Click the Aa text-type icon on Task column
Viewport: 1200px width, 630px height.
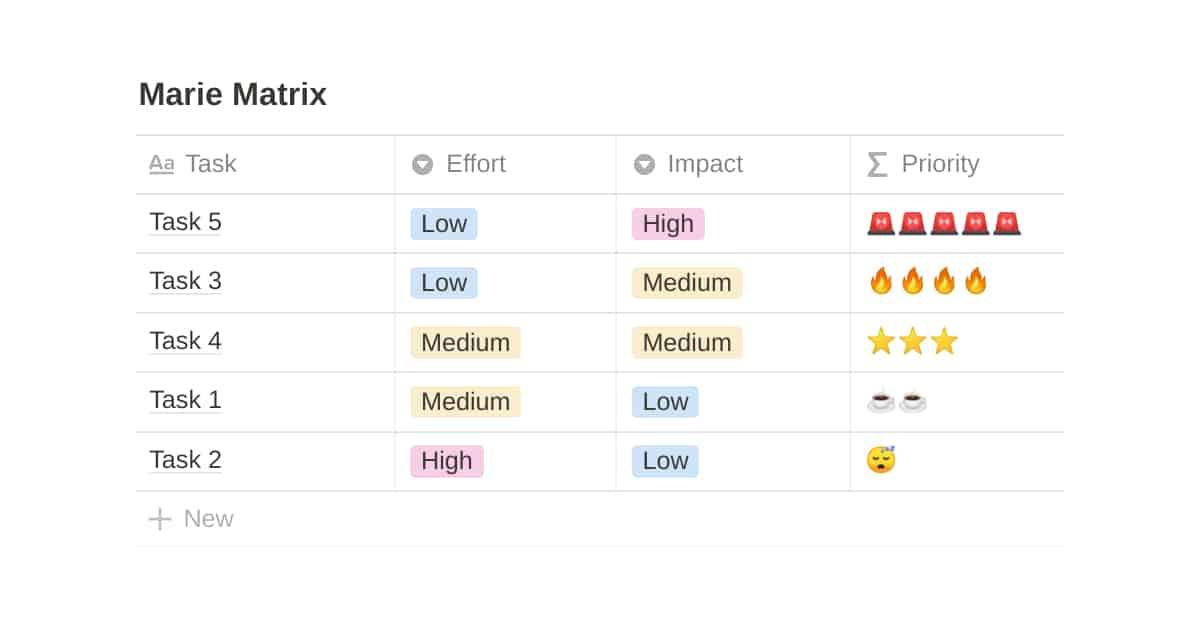tap(161, 164)
